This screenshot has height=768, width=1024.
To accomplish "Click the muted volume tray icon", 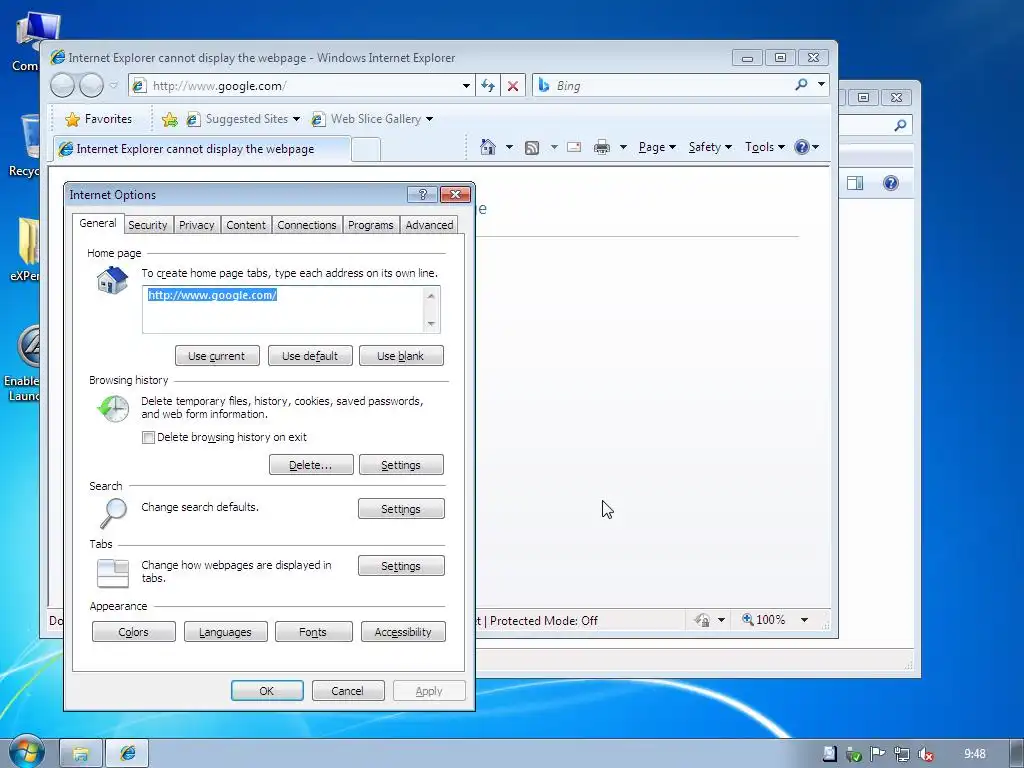I will (x=925, y=754).
